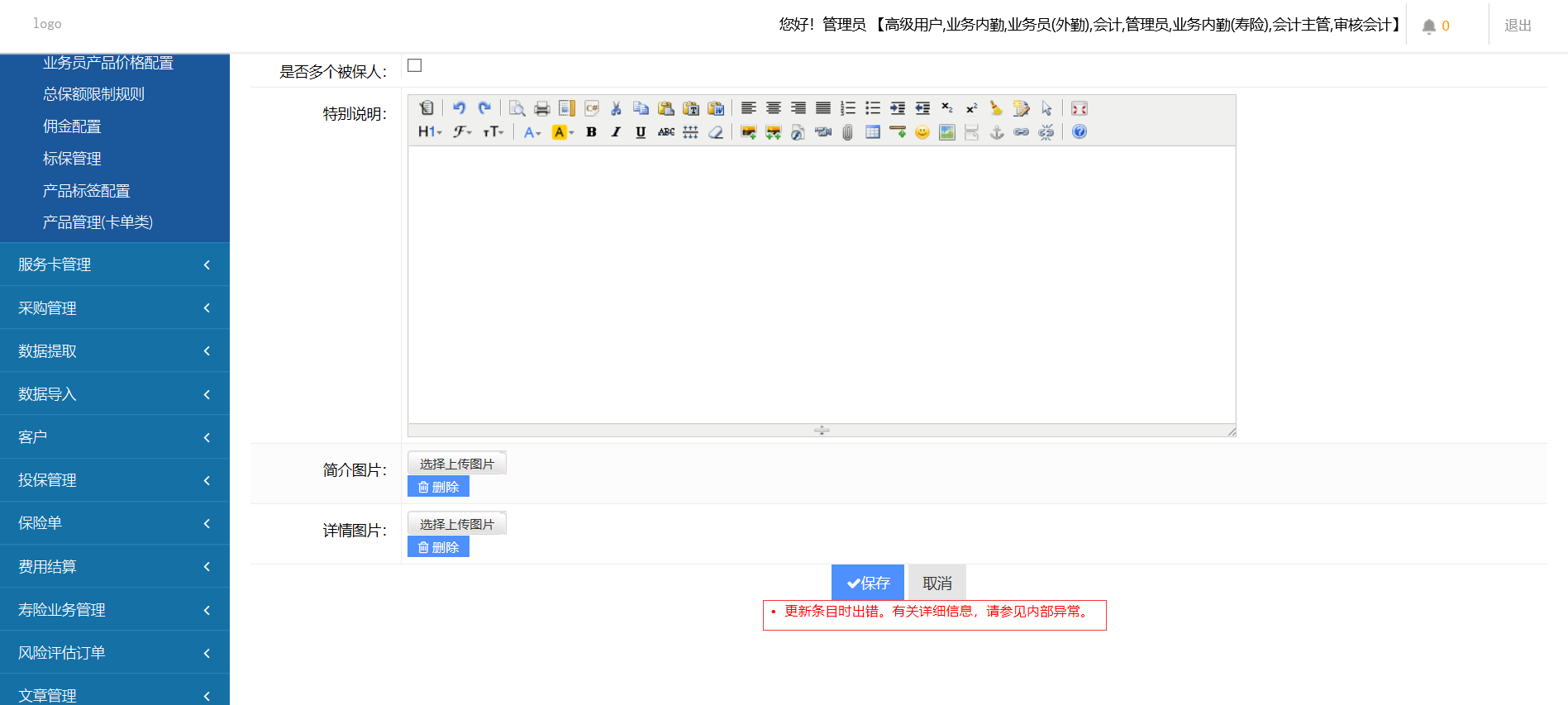Delete the 详情图片 image

tap(438, 547)
